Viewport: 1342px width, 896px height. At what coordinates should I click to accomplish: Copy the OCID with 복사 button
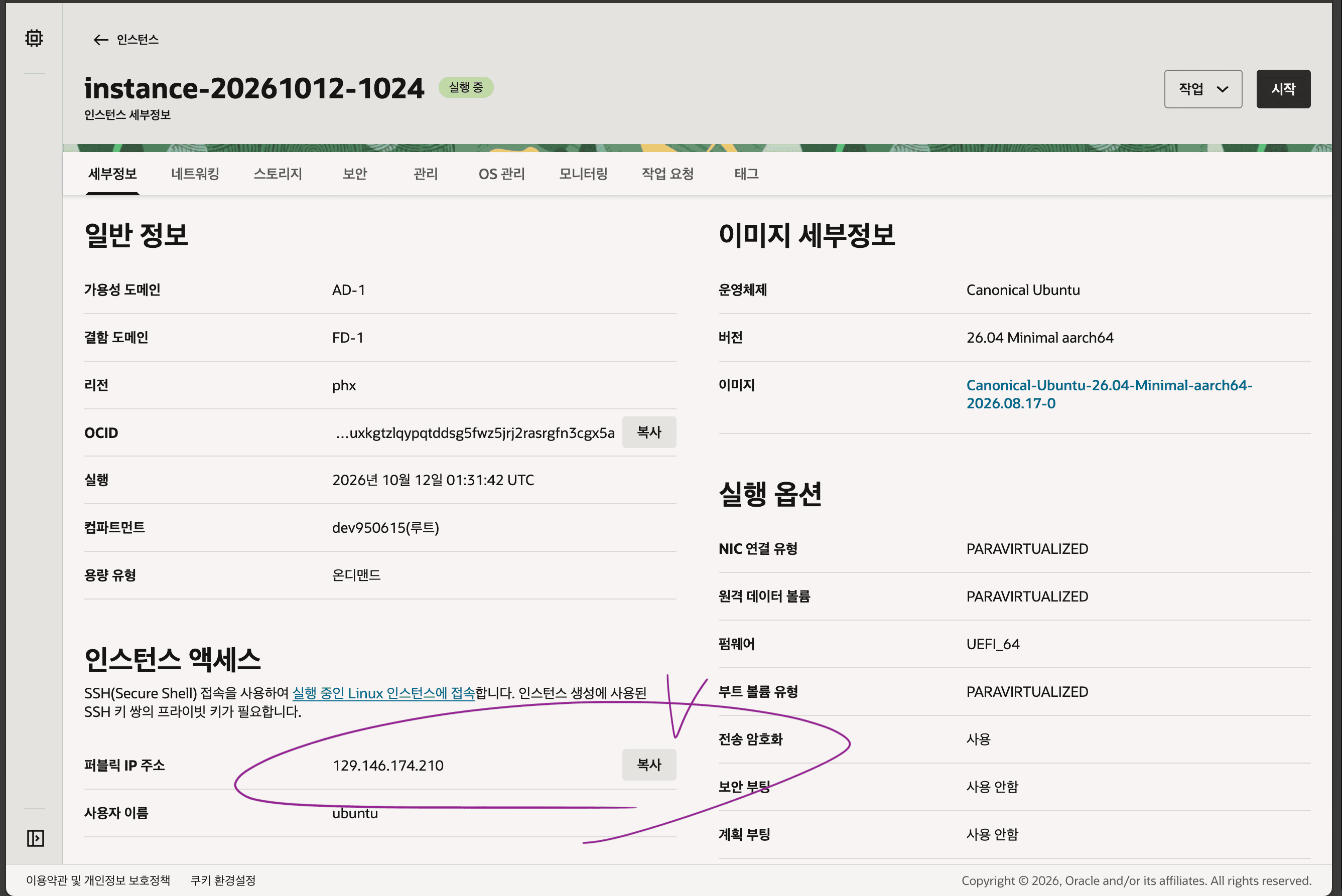point(649,432)
